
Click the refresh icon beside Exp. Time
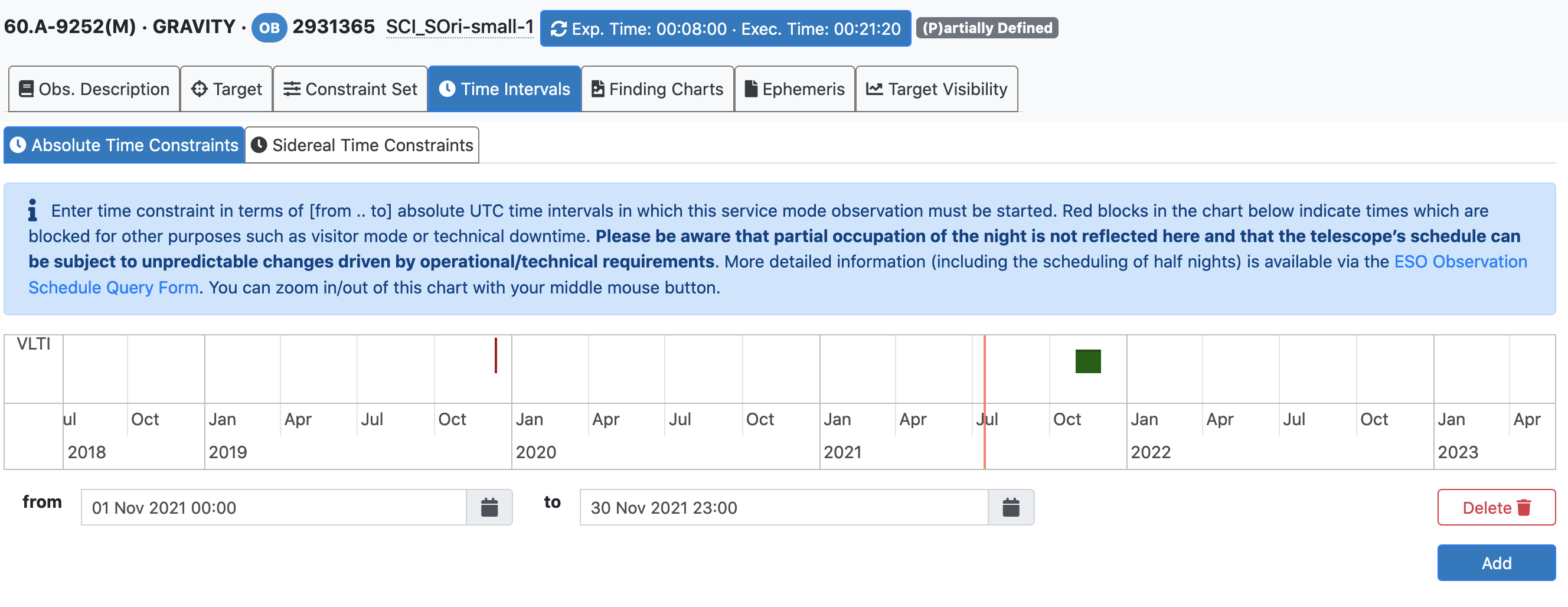(558, 28)
